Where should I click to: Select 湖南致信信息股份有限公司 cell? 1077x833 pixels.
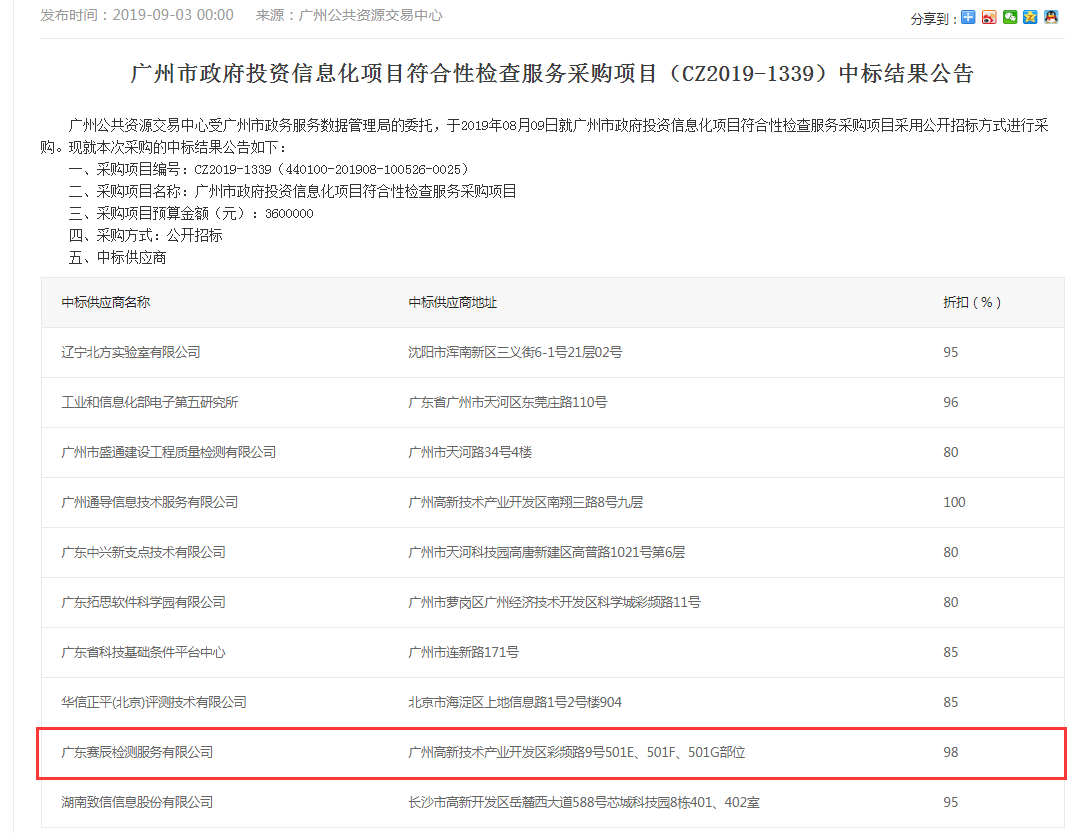tap(137, 803)
